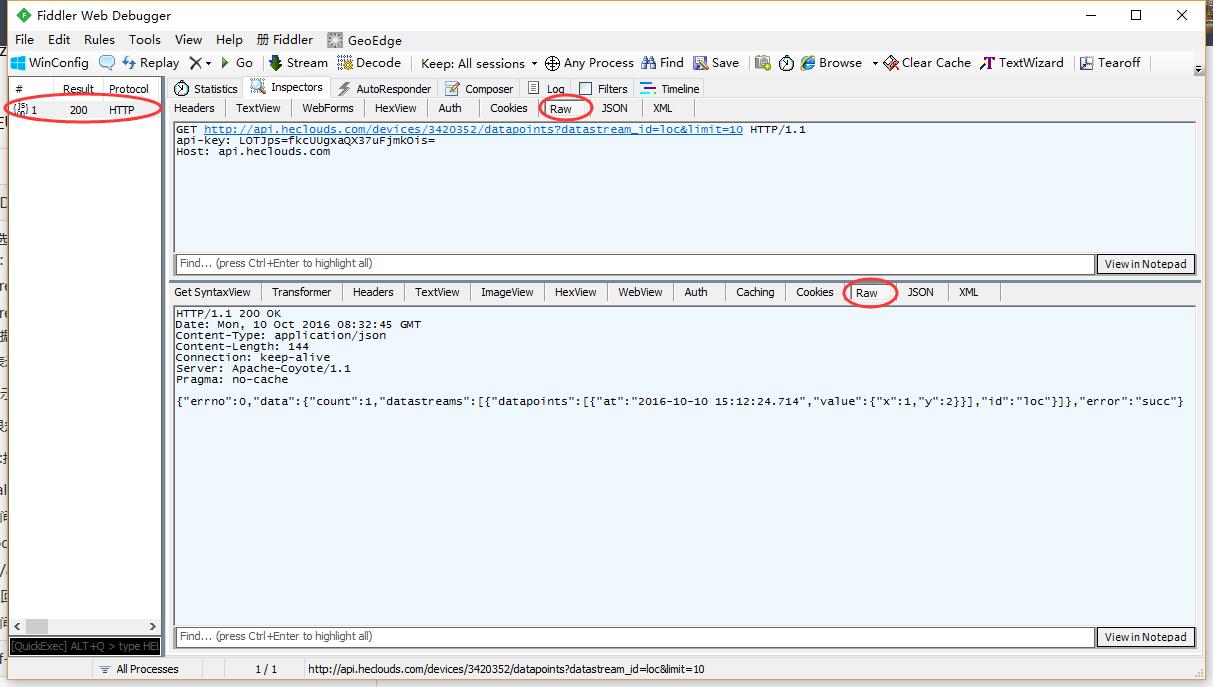Viewport: 1213px width, 687px height.
Task: Open the Edit menu
Action: coord(59,40)
